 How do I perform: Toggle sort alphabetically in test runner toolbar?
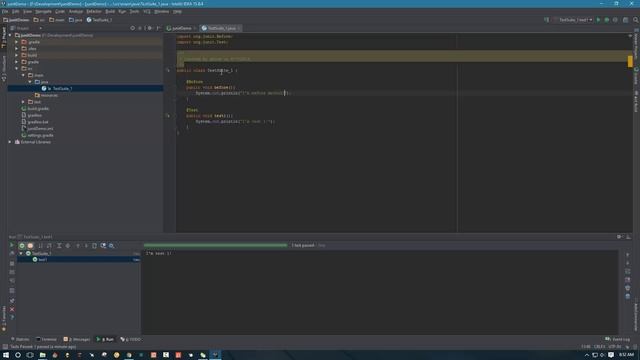pos(40,246)
